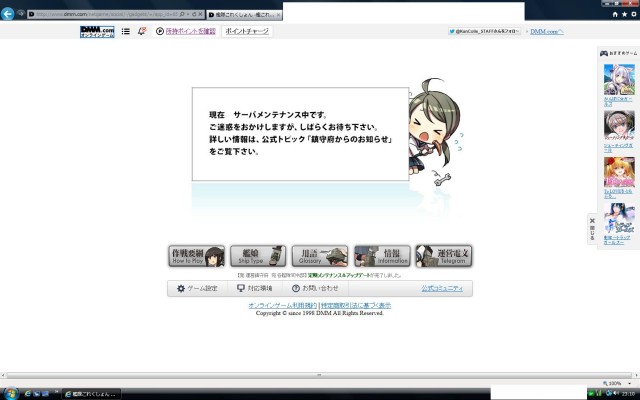
Task: Click the maintenance message text
Action: pos(300,133)
